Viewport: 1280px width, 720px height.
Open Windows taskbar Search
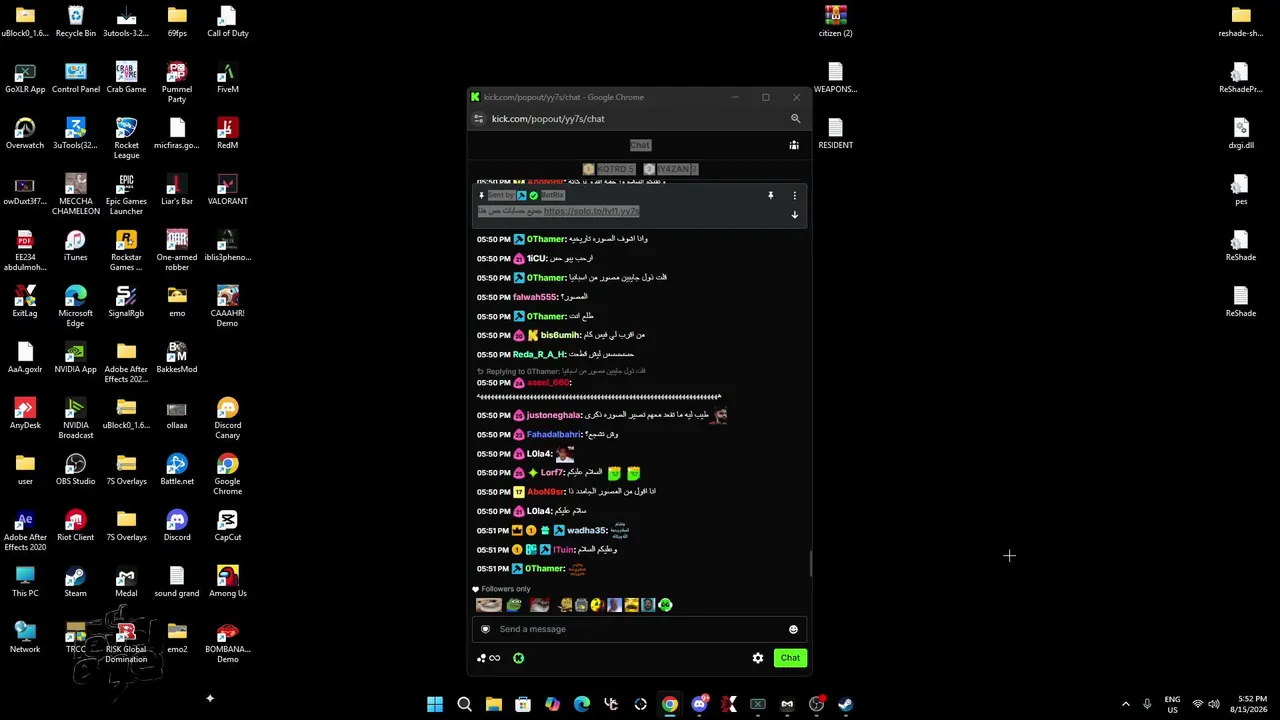[464, 704]
